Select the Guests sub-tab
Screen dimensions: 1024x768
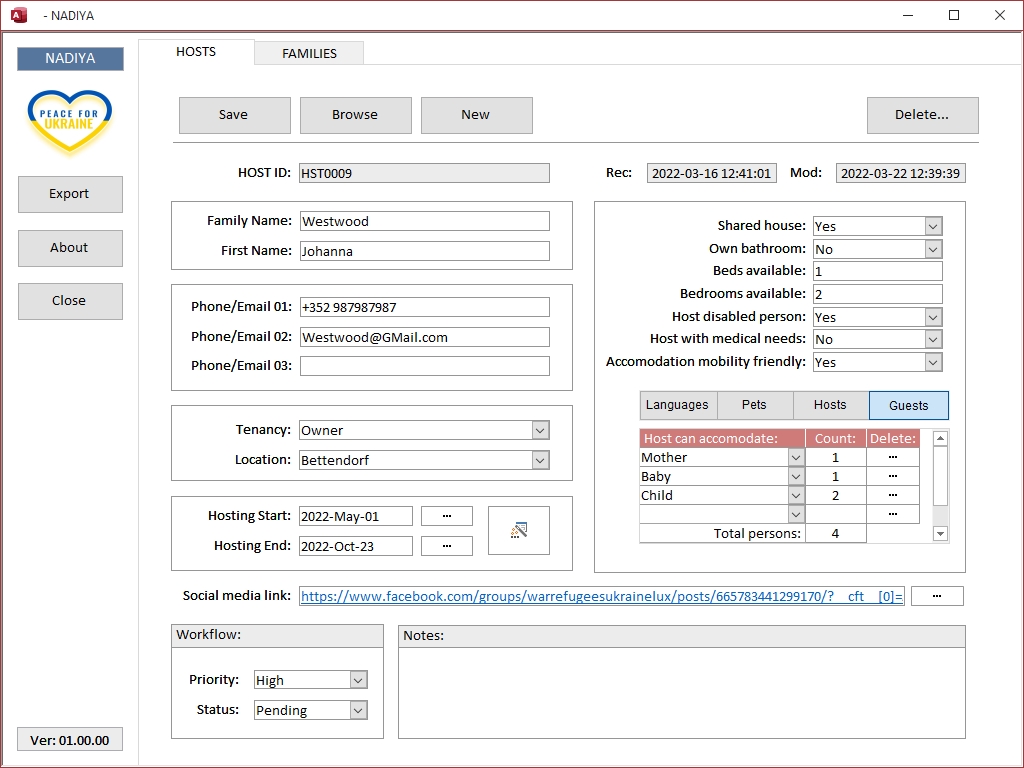tap(908, 406)
